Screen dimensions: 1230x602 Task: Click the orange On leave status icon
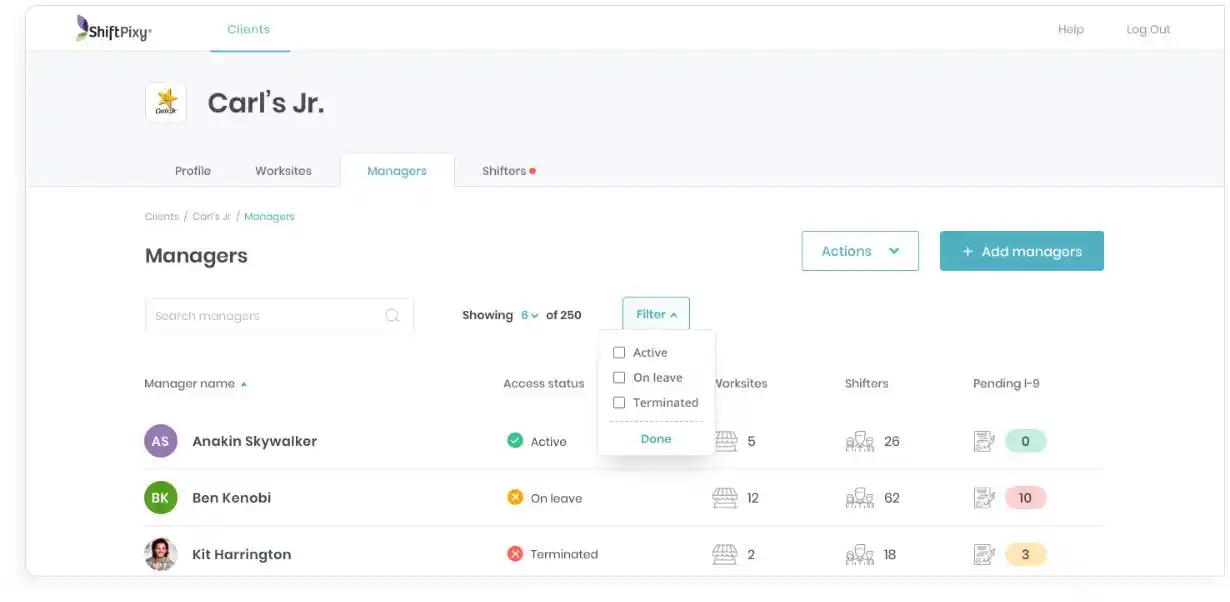click(515, 498)
